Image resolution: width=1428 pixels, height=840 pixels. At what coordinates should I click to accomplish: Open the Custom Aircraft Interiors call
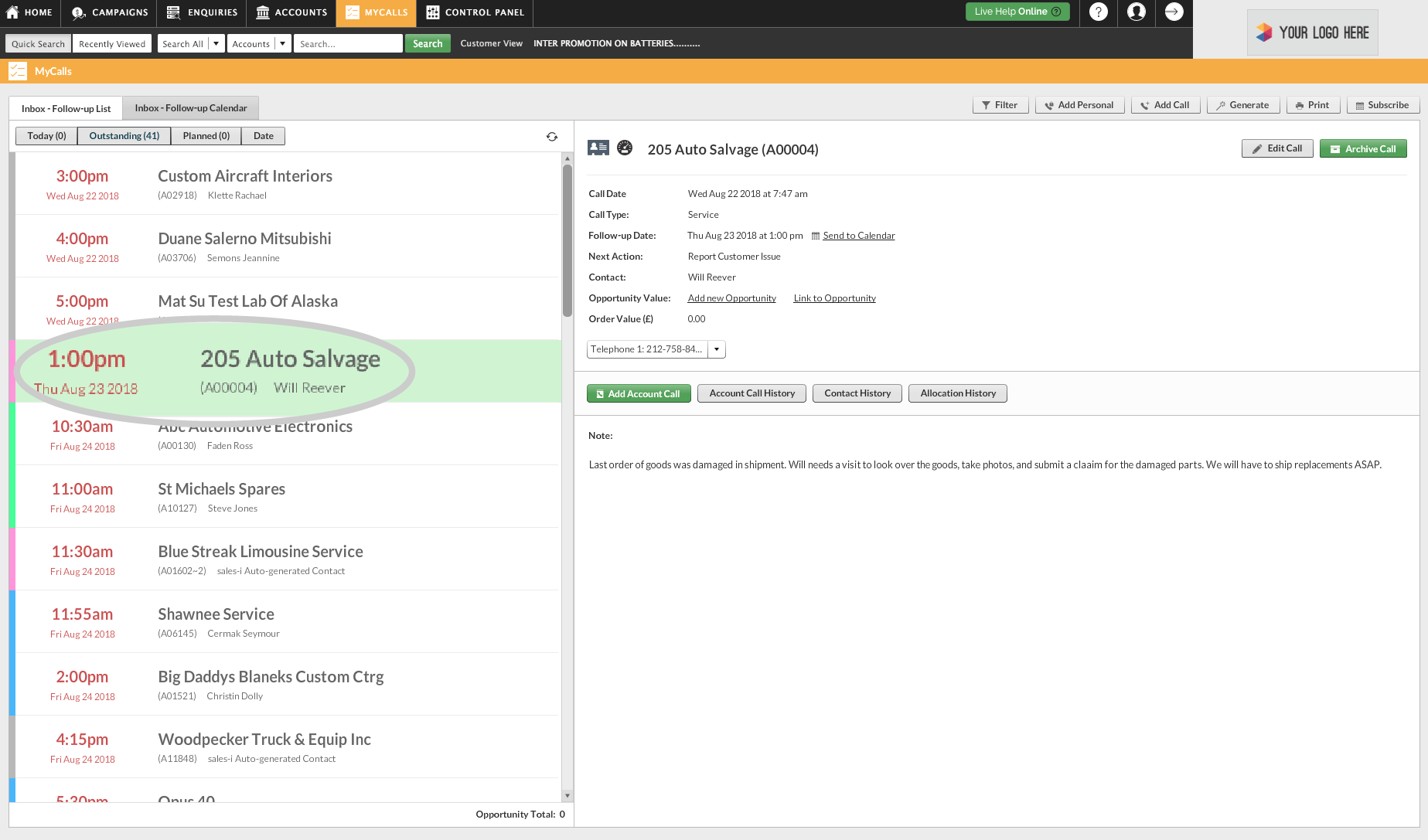287,184
